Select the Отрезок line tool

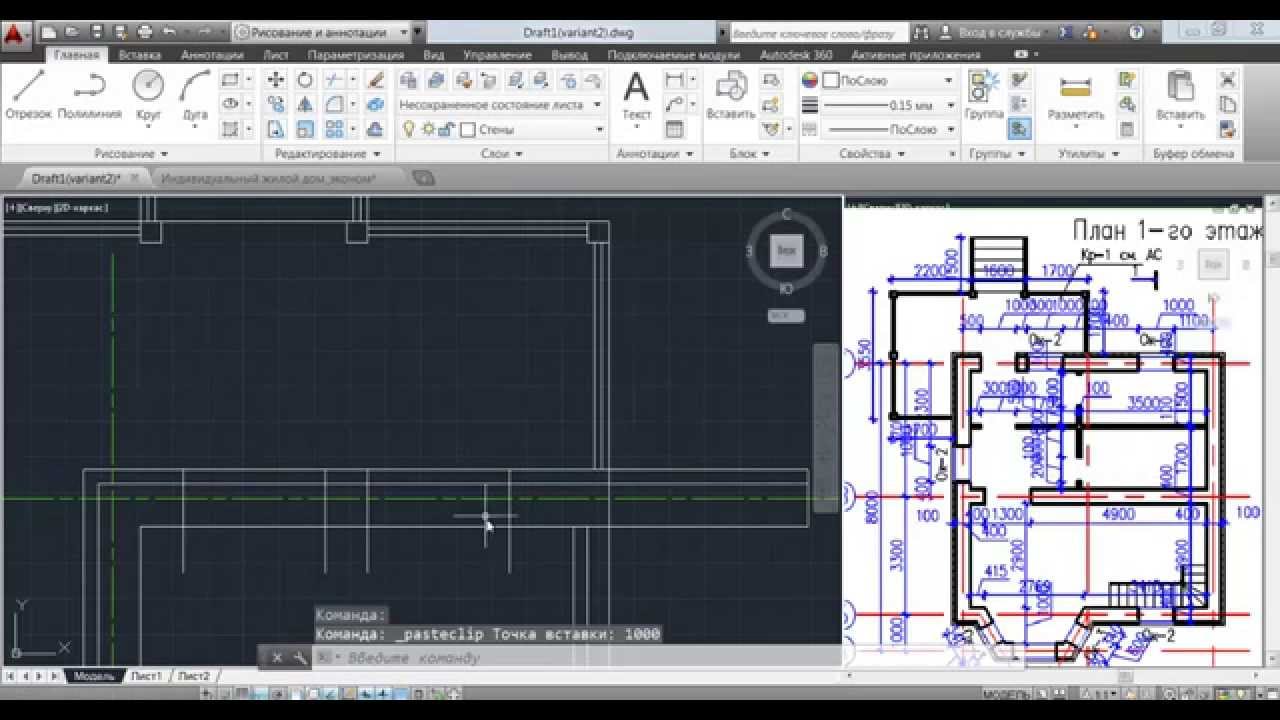(x=28, y=95)
